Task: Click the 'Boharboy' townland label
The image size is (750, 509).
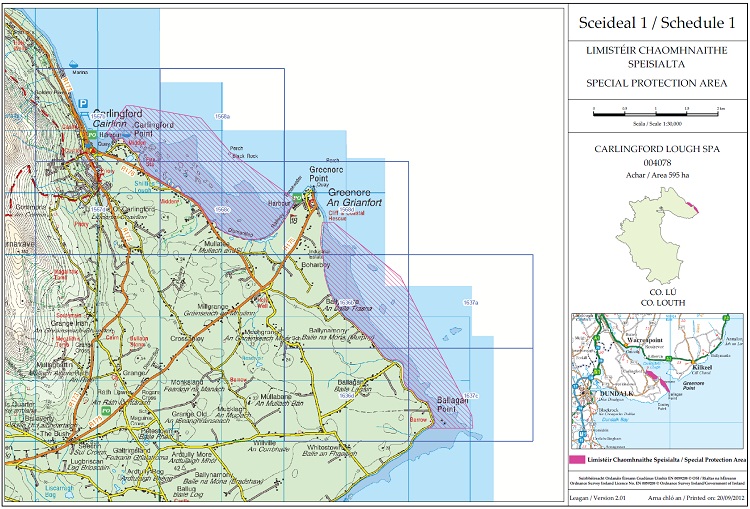Action: pos(314,264)
